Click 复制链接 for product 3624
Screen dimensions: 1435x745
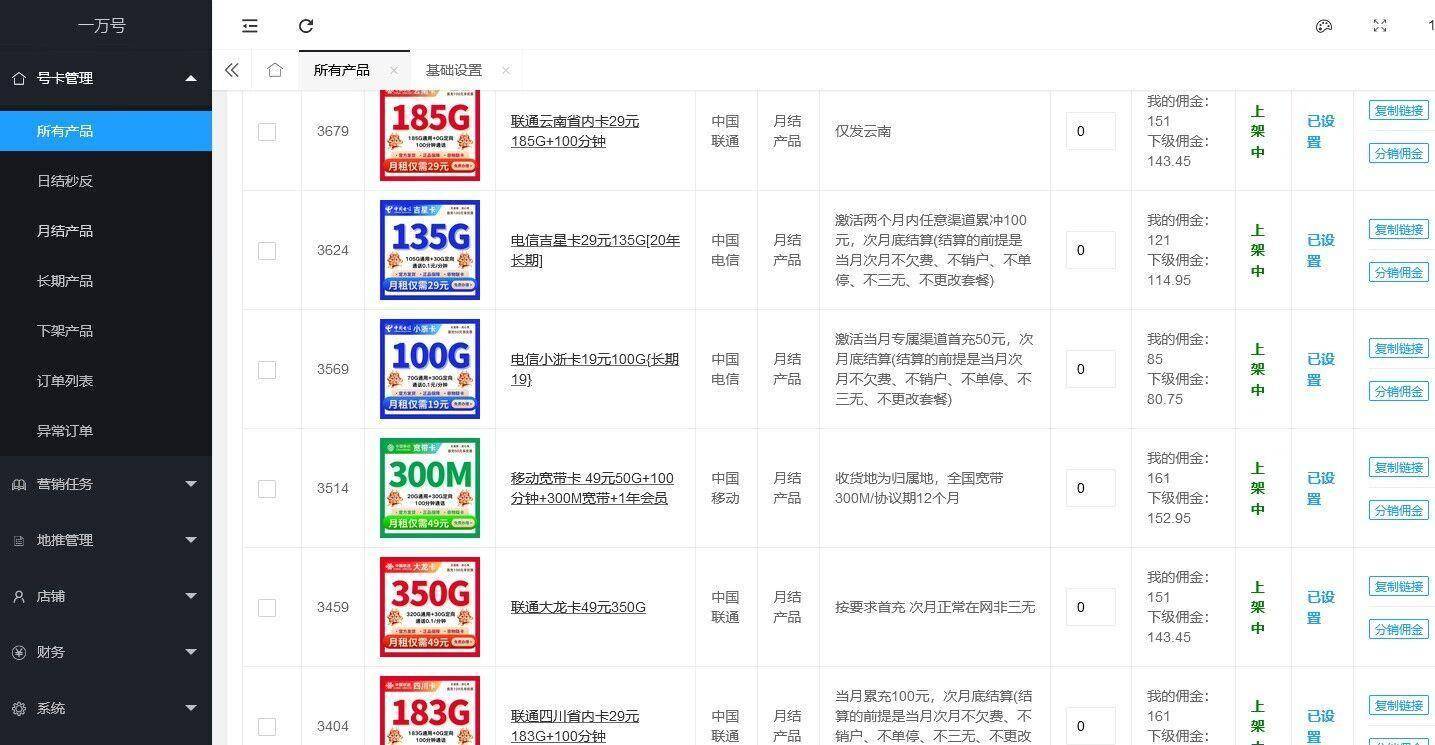[x=1398, y=230]
